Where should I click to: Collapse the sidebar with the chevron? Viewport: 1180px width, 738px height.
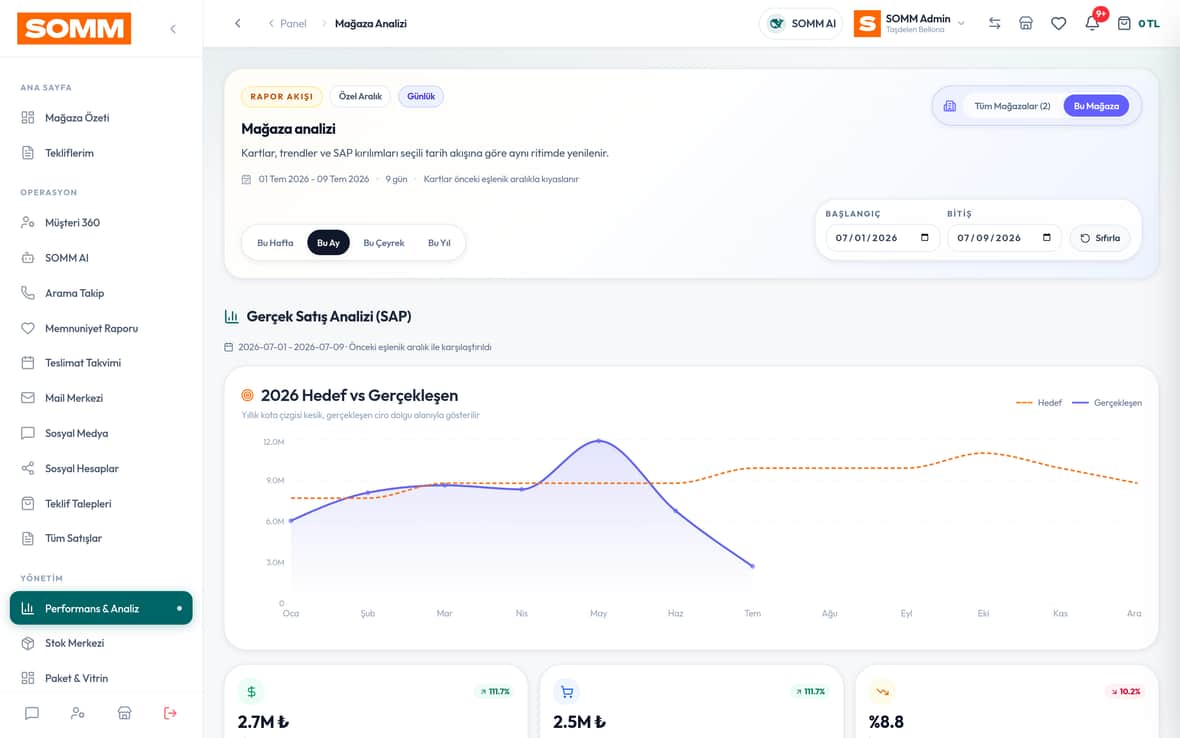click(173, 29)
